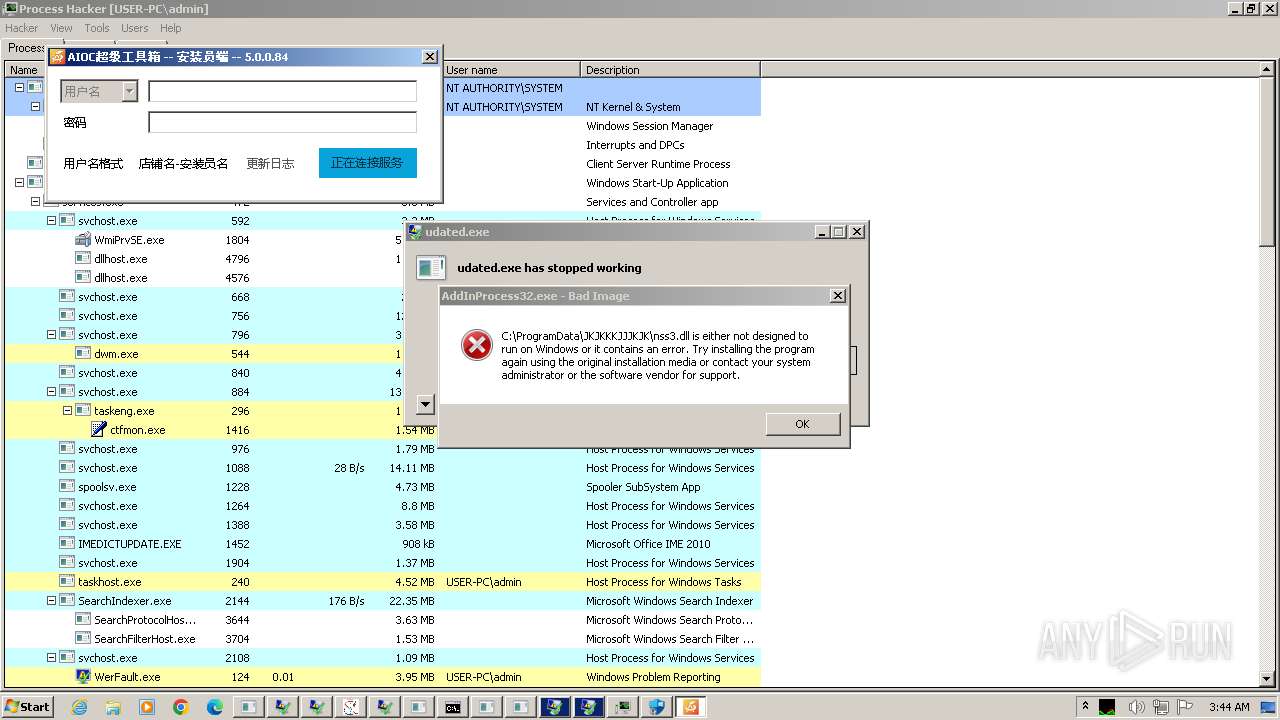This screenshot has width=1280, height=720.
Task: Open the Tools menu
Action: click(97, 28)
